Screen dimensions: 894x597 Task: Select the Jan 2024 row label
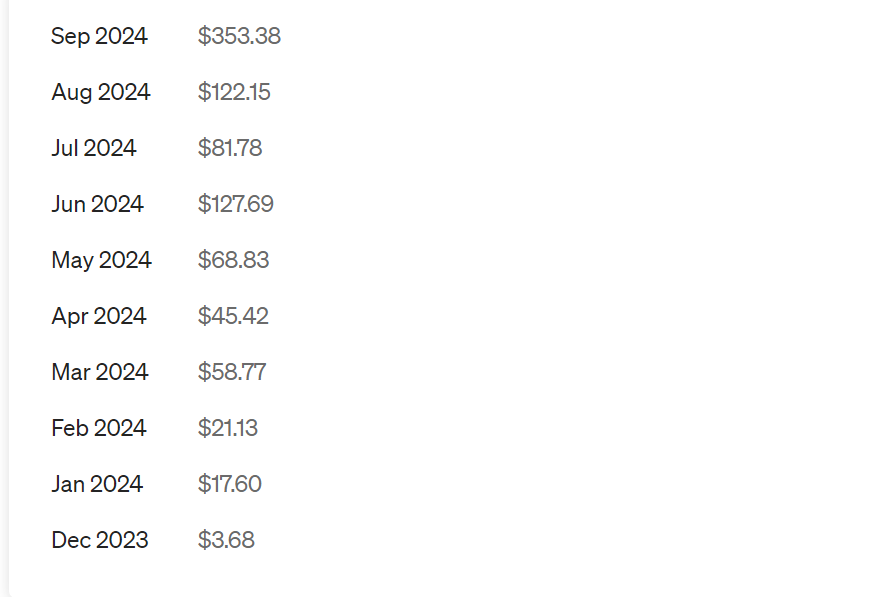click(97, 484)
